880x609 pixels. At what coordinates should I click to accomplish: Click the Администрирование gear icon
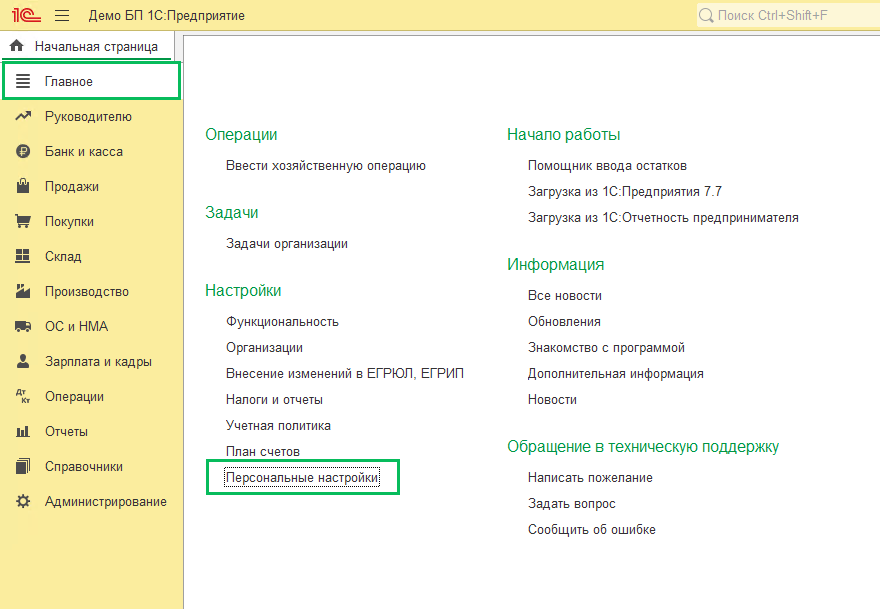pyautogui.click(x=23, y=501)
